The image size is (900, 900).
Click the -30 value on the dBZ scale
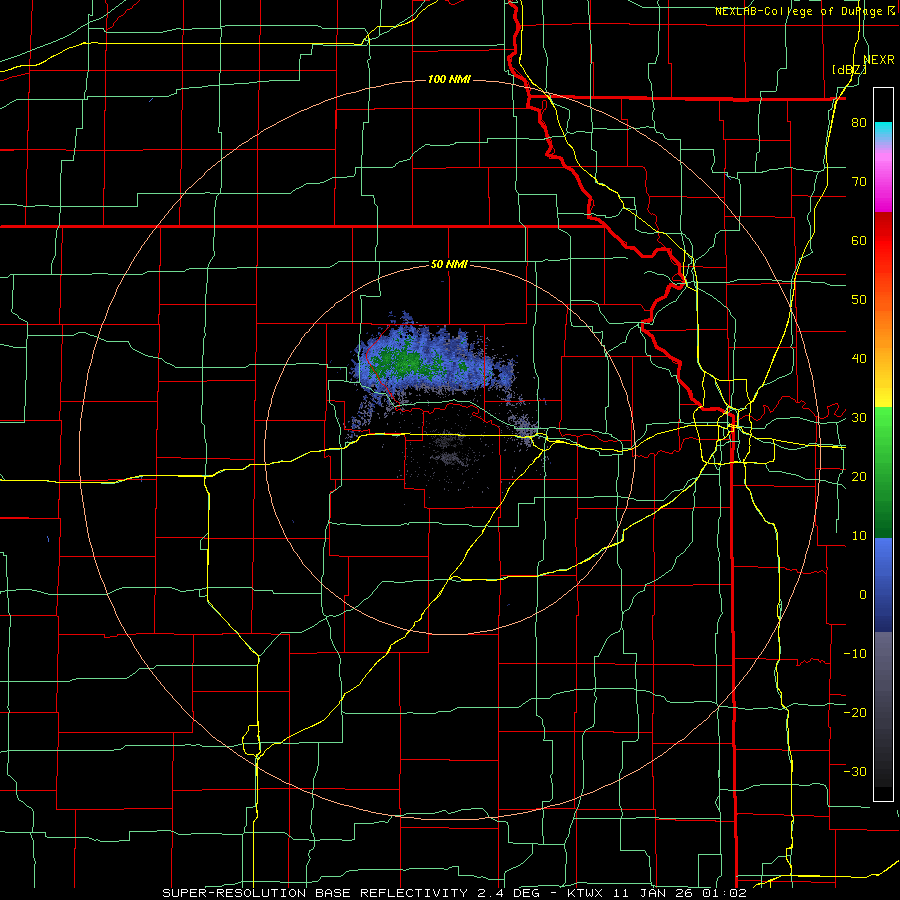(855, 771)
